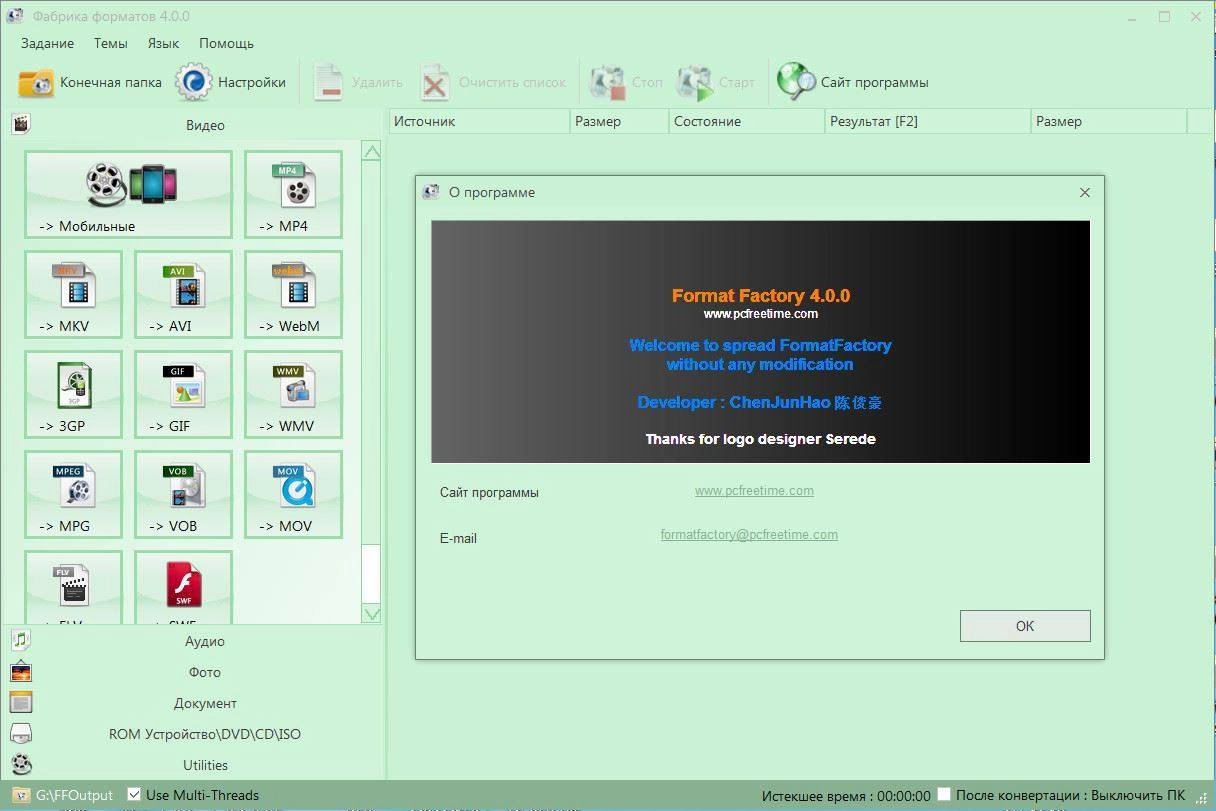This screenshot has height=811, width=1216.
Task: Click formatfactory@pcfreetime.com email link
Action: (x=749, y=535)
